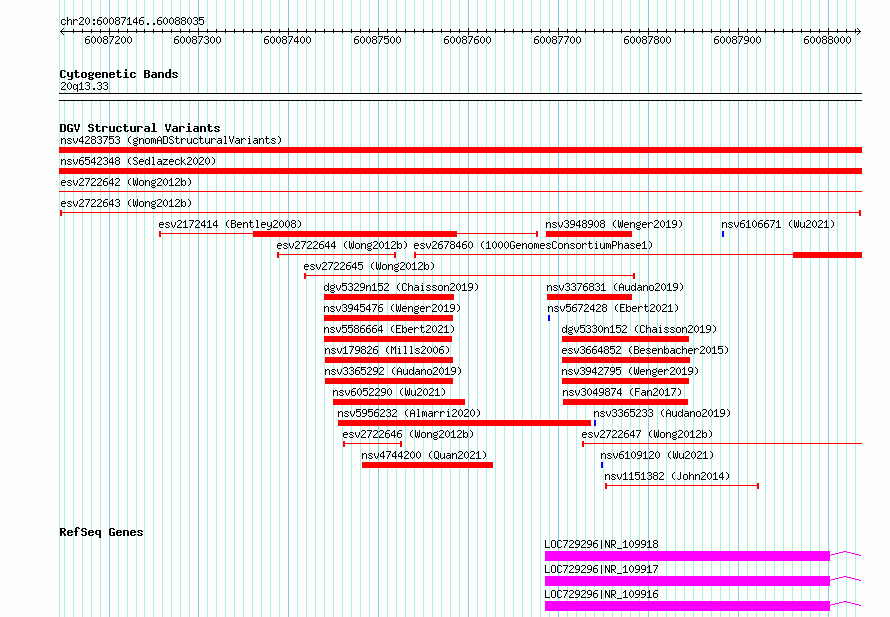
Task: Click the thick red esv2172414 Bentley2008 segment
Action: (x=355, y=234)
